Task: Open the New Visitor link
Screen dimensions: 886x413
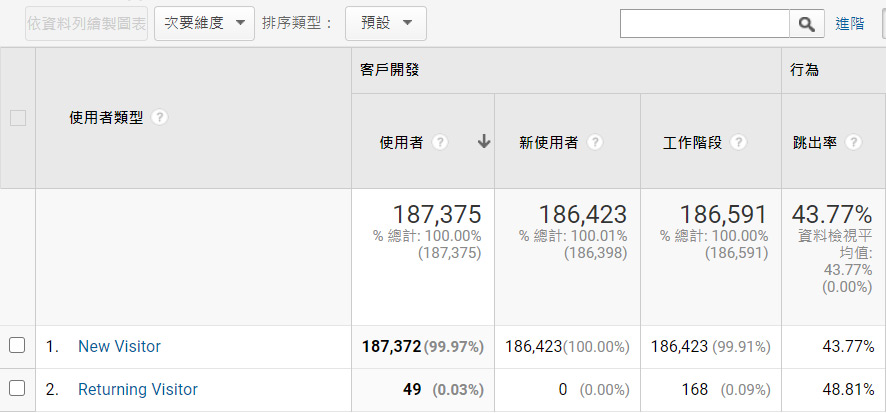Action: (119, 347)
